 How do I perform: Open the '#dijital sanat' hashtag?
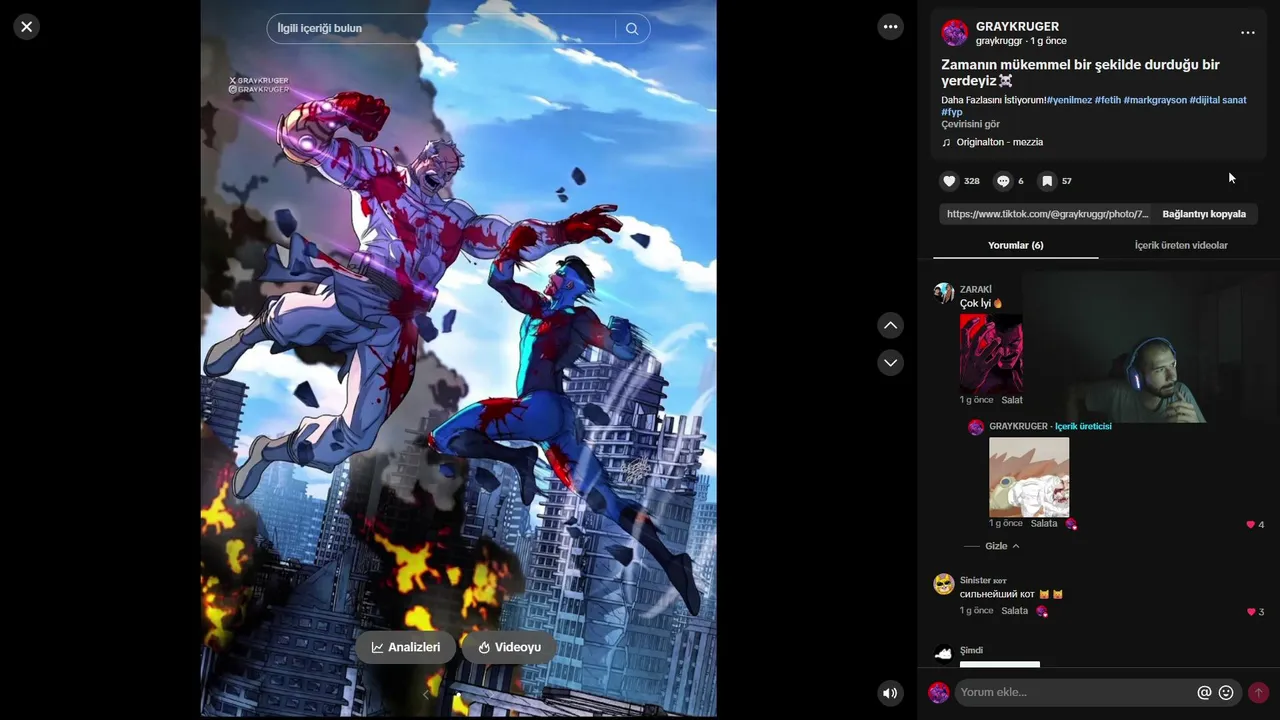coord(1218,100)
